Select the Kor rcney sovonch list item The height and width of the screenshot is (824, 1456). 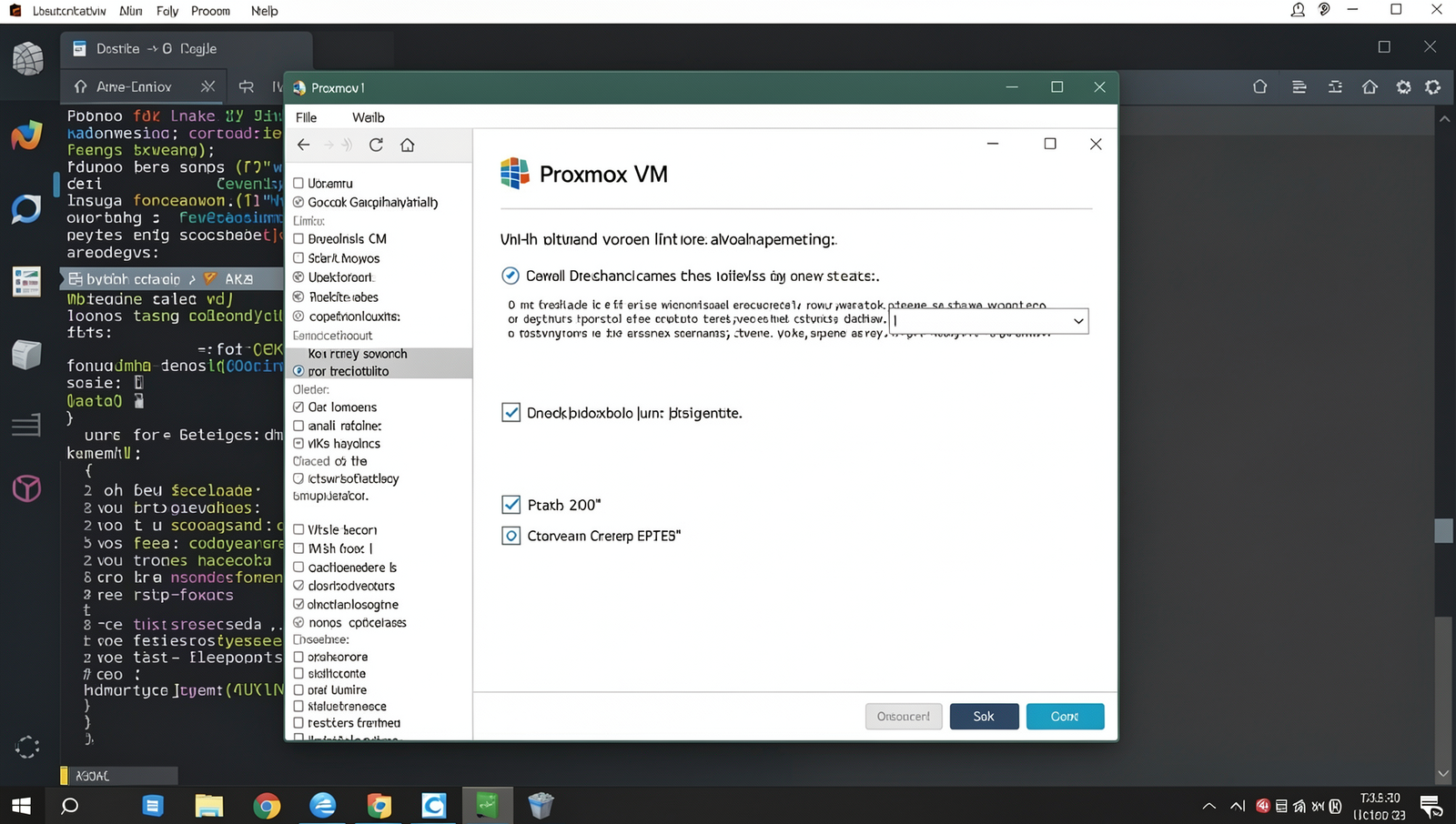pos(358,354)
